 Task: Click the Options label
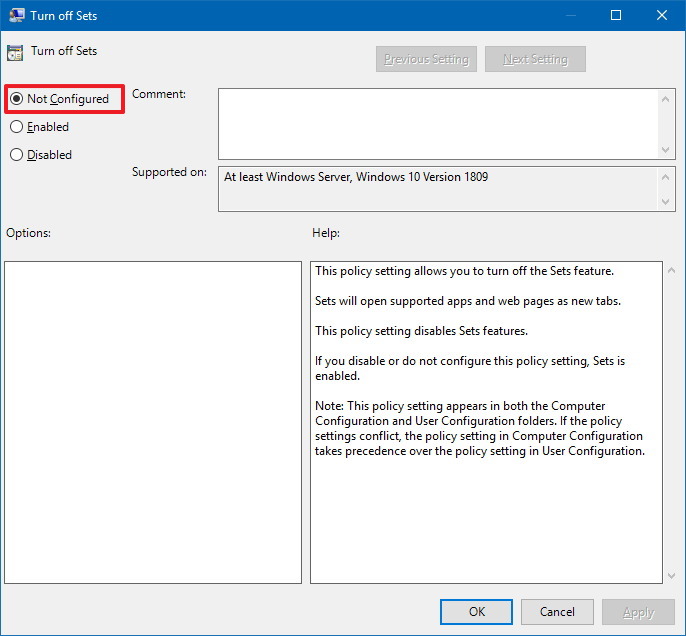[28, 233]
